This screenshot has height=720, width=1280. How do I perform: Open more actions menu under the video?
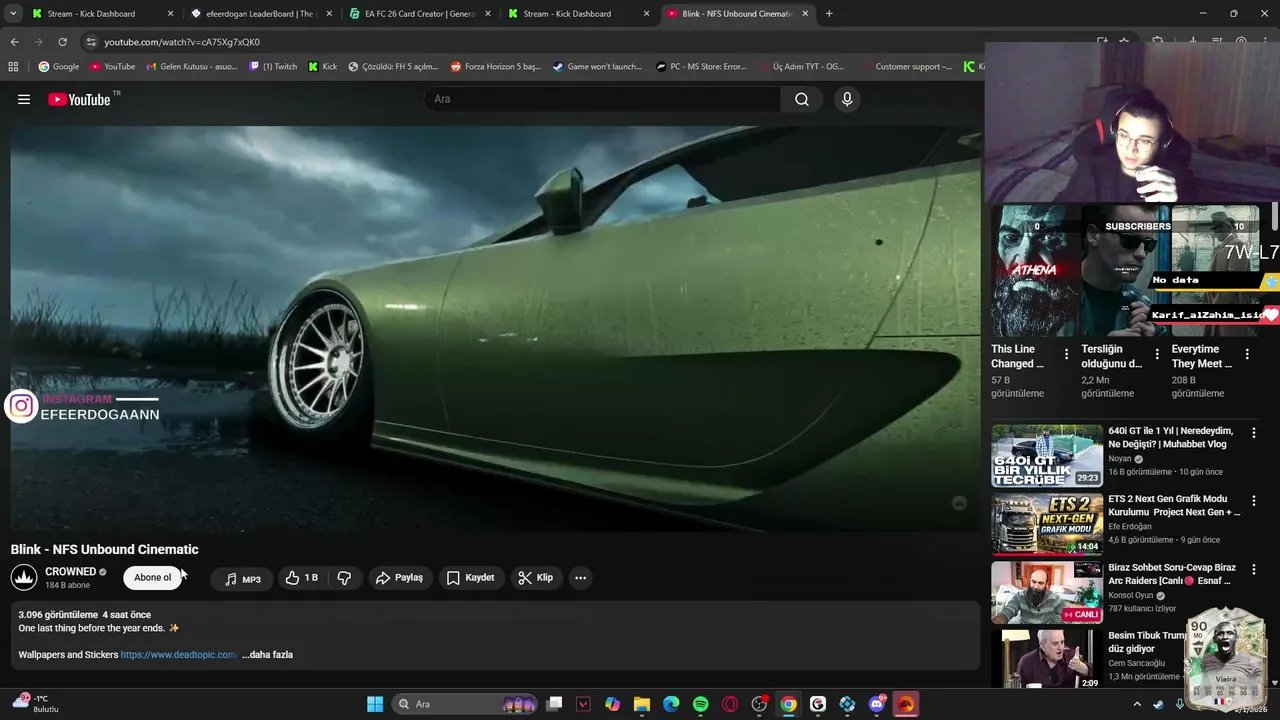pyautogui.click(x=580, y=578)
